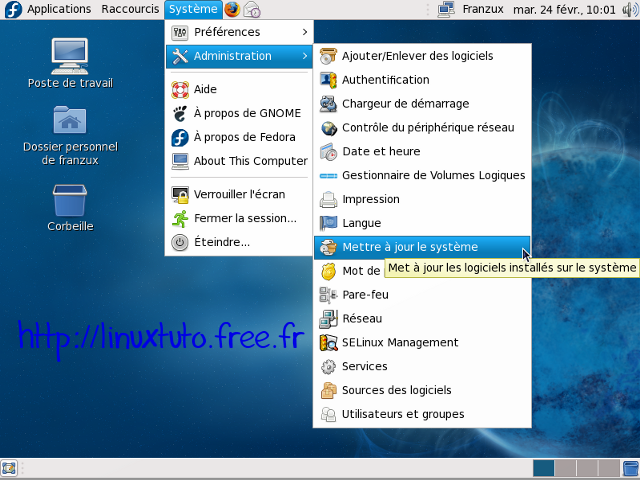Viewport: 640px width, 480px height.
Task: Click the Langue label
Action: pyautogui.click(x=362, y=223)
